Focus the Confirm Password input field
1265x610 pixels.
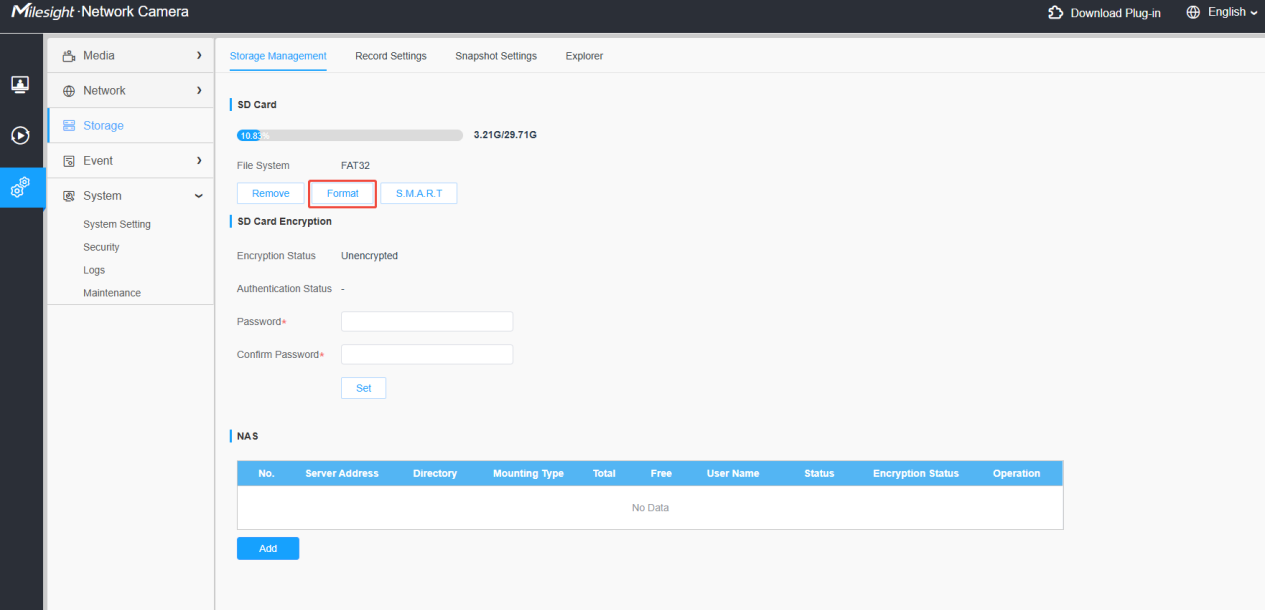427,354
